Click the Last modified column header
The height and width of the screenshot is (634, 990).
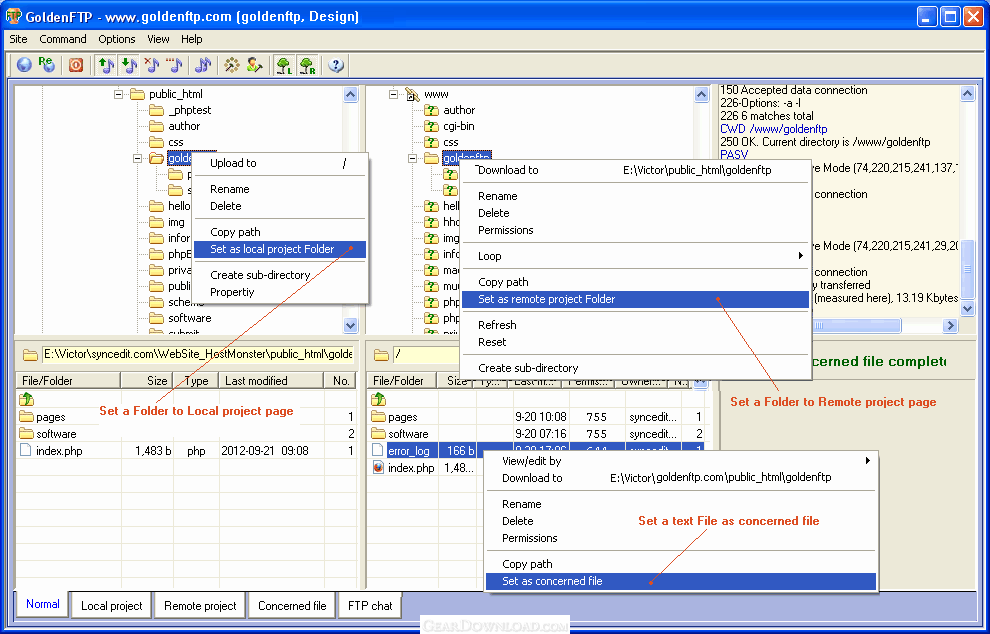pyautogui.click(x=271, y=381)
